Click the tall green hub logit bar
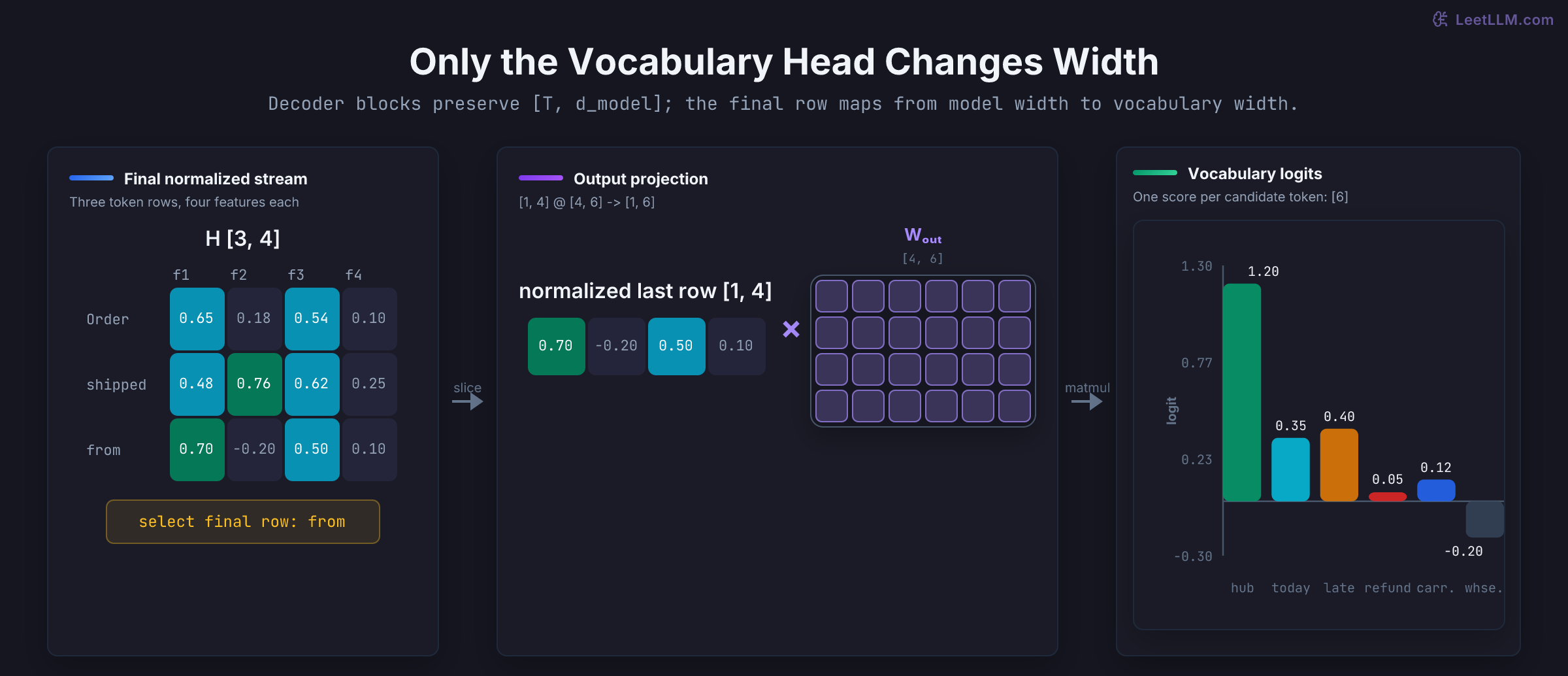This screenshot has height=676, width=1568. [x=1242, y=392]
